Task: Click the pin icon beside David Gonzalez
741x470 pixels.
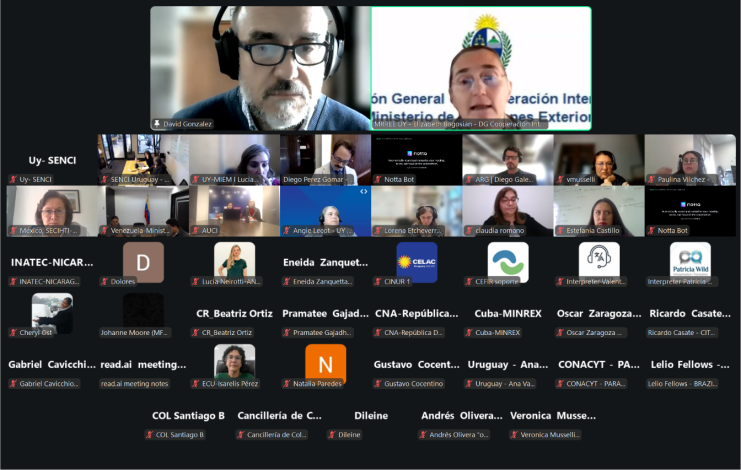Action: coord(156,124)
